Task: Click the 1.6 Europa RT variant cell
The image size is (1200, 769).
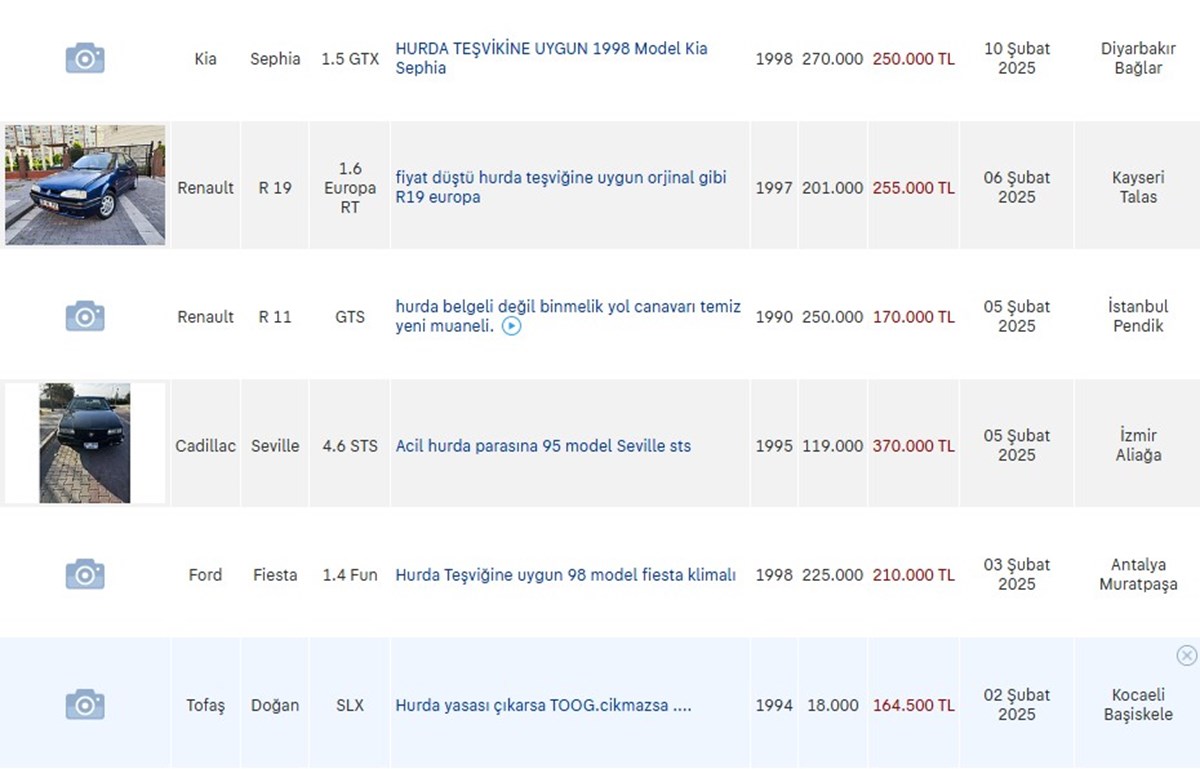Action: (350, 187)
